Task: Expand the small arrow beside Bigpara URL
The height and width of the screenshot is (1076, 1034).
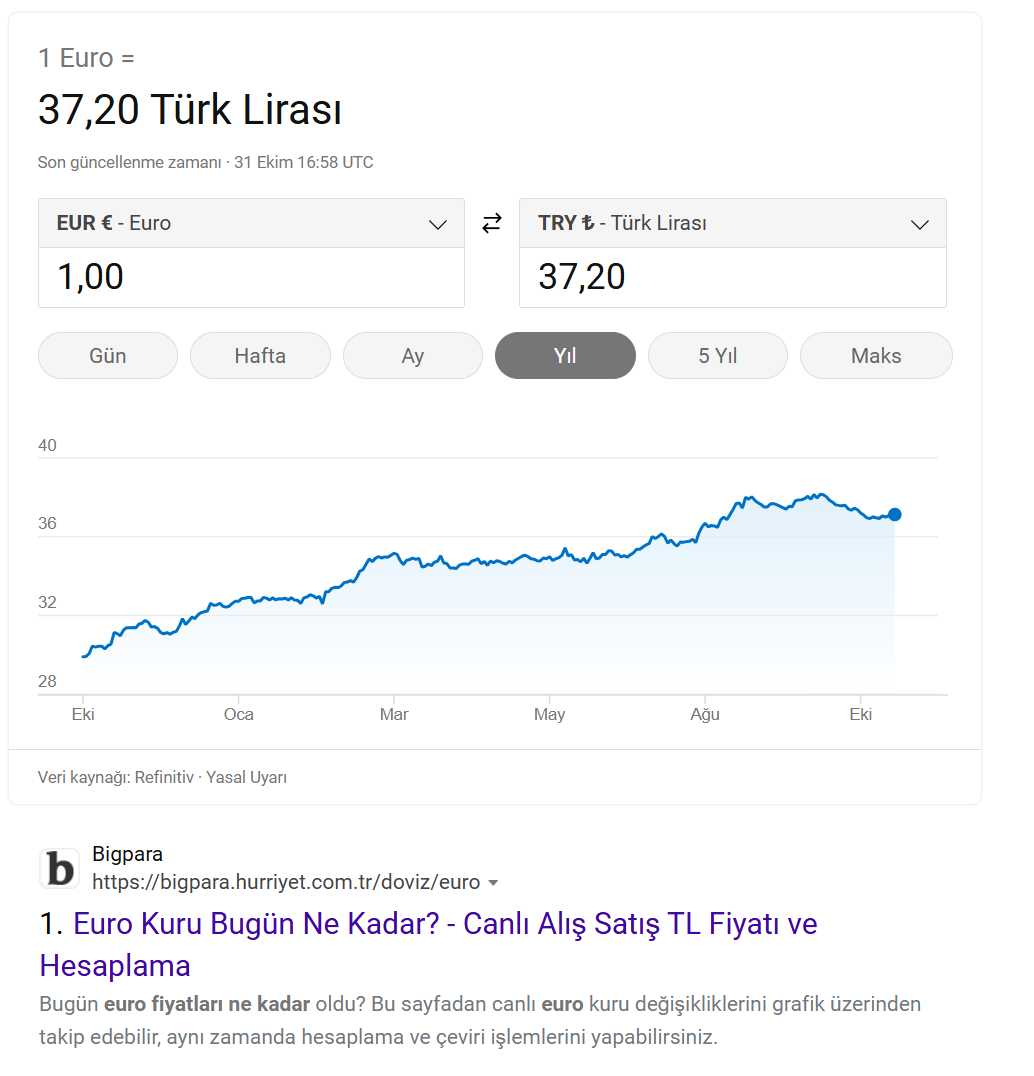Action: (493, 883)
